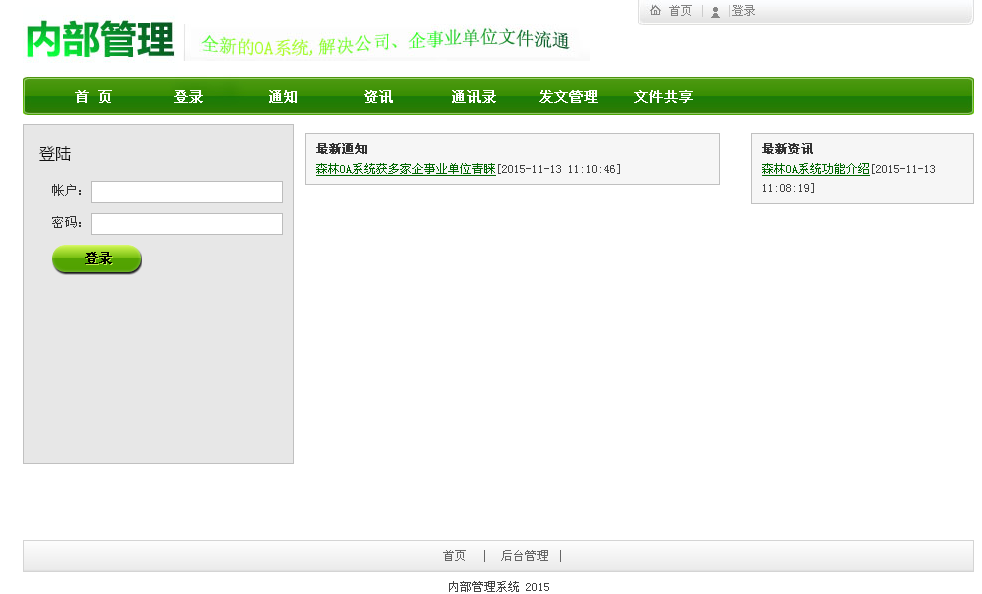Go to 通知 navigation item
Image resolution: width=982 pixels, height=594 pixels.
pos(283,97)
